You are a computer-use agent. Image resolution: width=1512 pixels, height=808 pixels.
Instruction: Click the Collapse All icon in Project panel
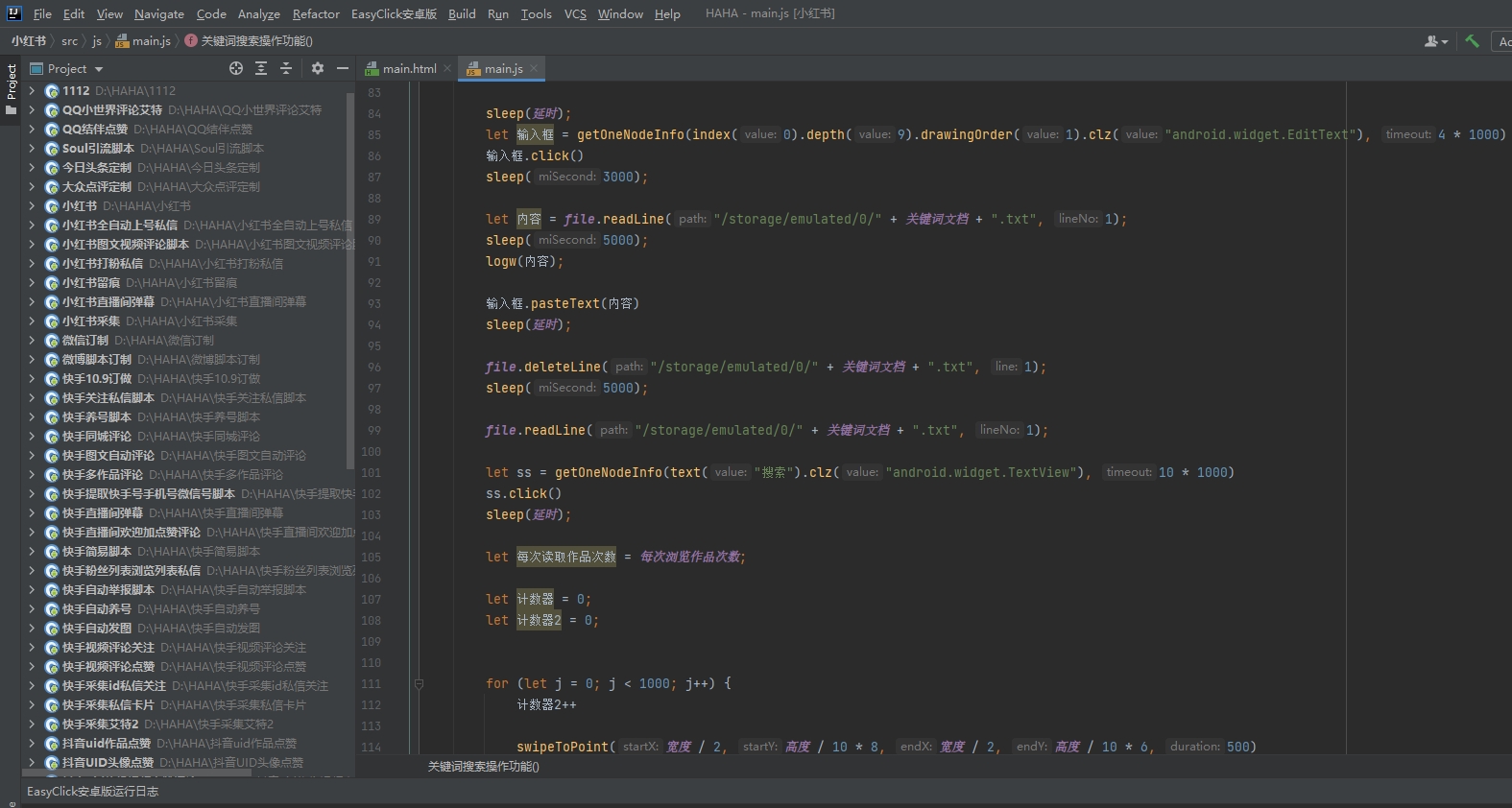(286, 68)
